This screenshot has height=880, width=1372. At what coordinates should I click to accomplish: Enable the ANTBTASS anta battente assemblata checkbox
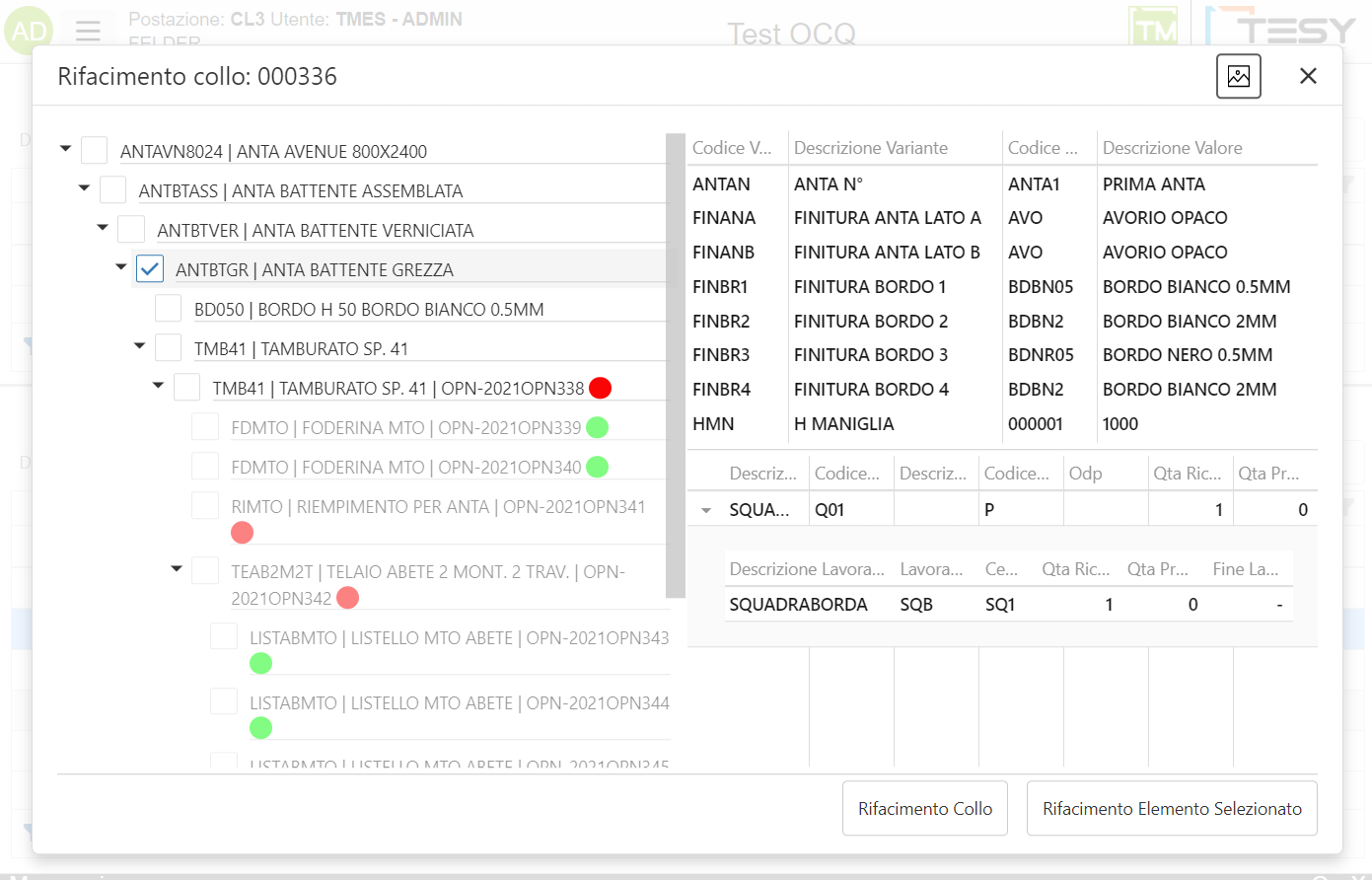click(x=113, y=189)
